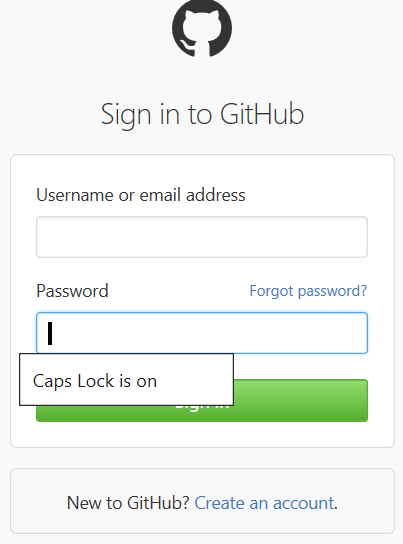Follow the Create an account link
The width and height of the screenshot is (403, 544).
point(265,503)
